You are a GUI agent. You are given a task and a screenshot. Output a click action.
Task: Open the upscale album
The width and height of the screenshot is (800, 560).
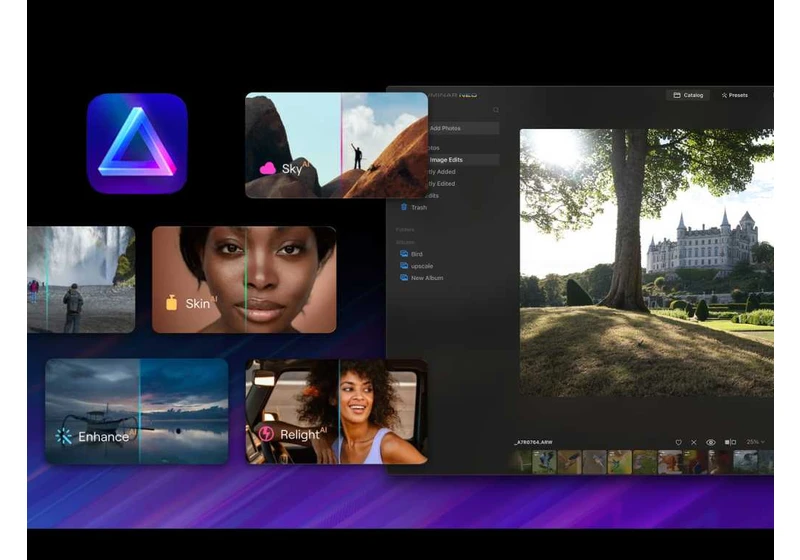pos(422,266)
